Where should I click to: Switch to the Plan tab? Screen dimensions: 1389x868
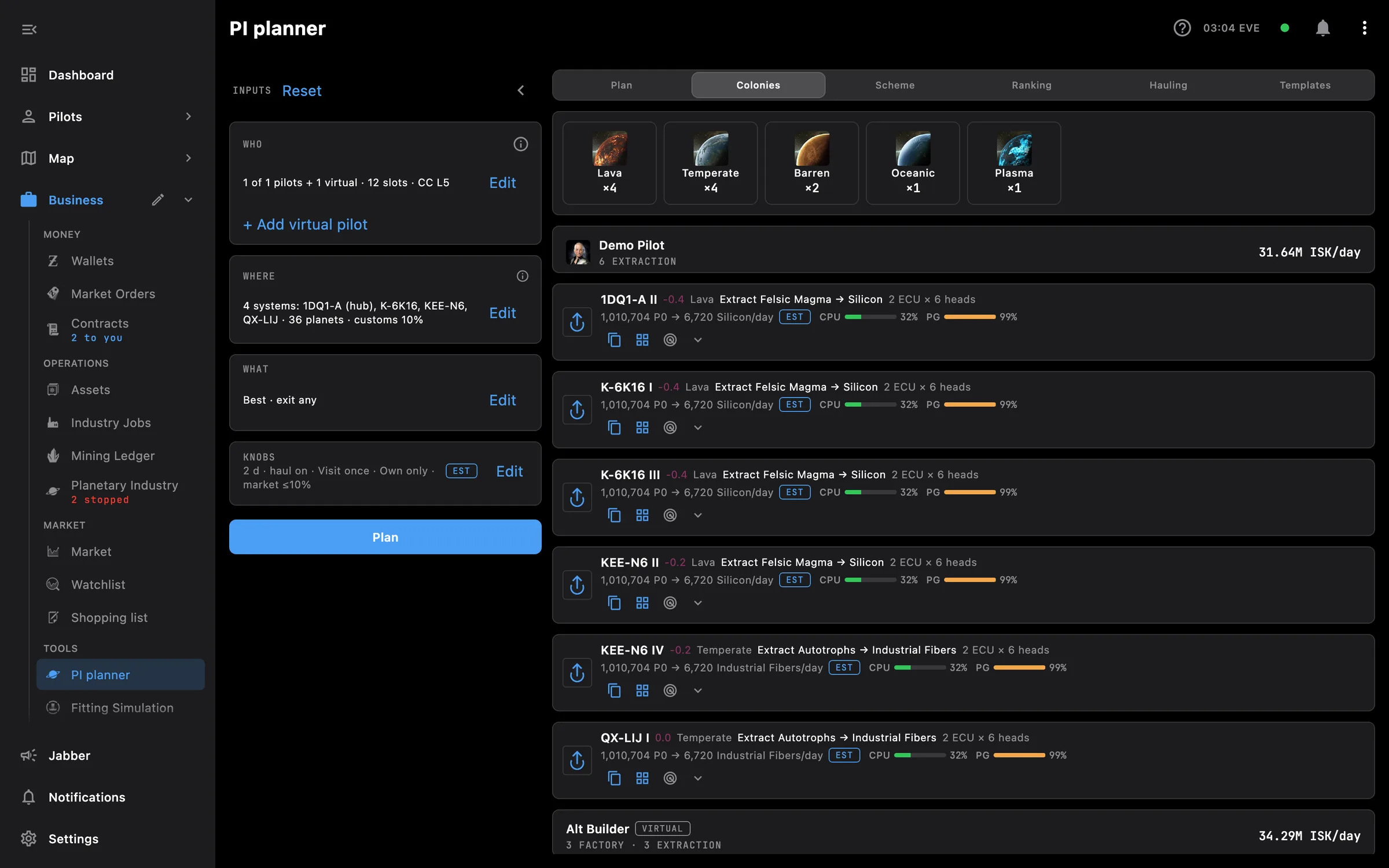622,85
